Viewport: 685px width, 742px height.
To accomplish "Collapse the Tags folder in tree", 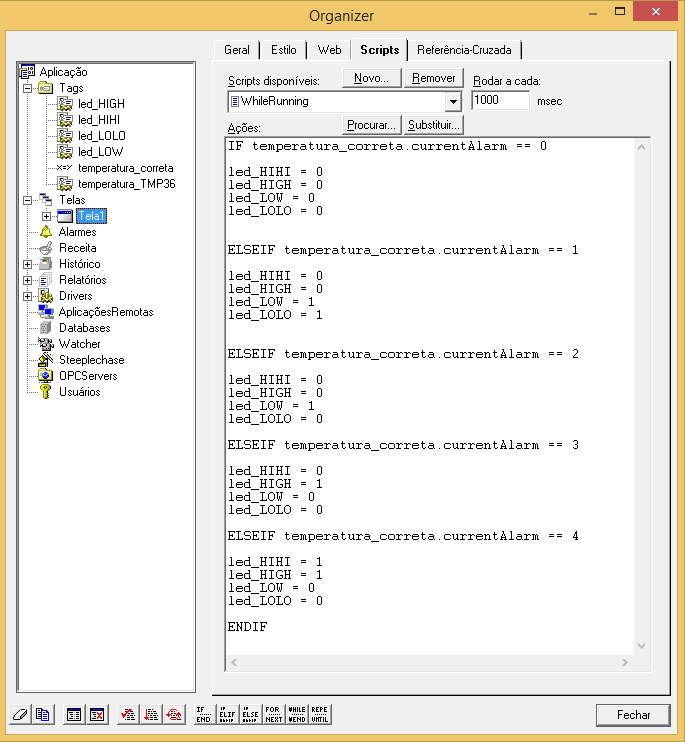I will (x=27, y=88).
